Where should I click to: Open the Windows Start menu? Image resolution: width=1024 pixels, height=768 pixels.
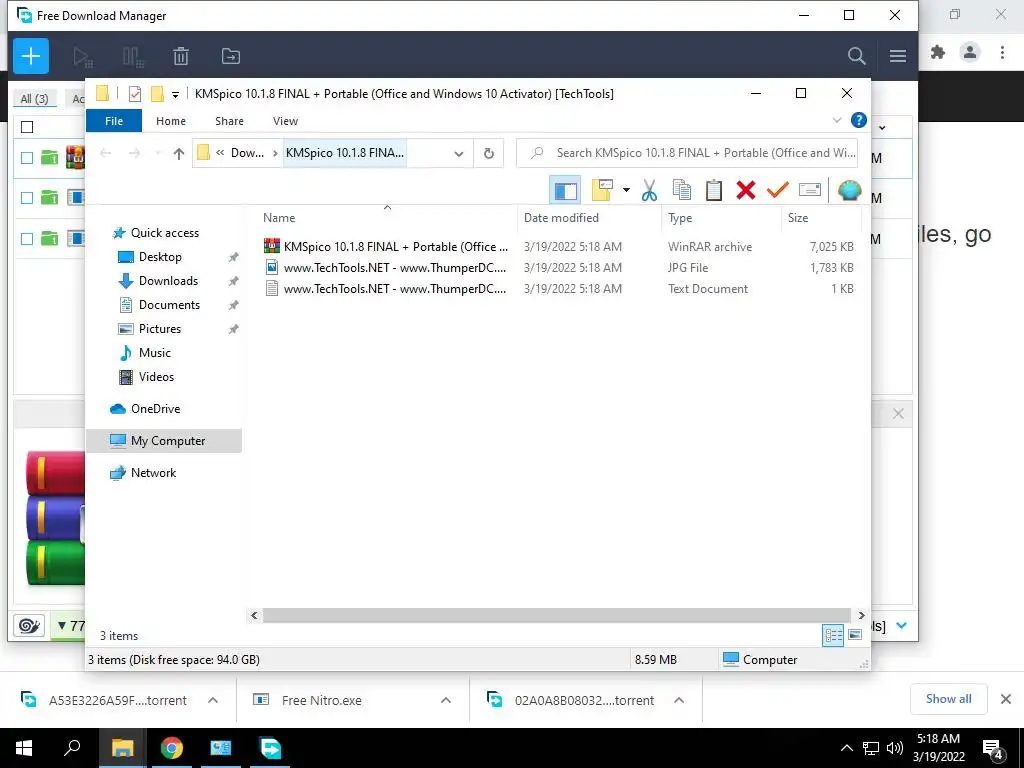tap(24, 748)
